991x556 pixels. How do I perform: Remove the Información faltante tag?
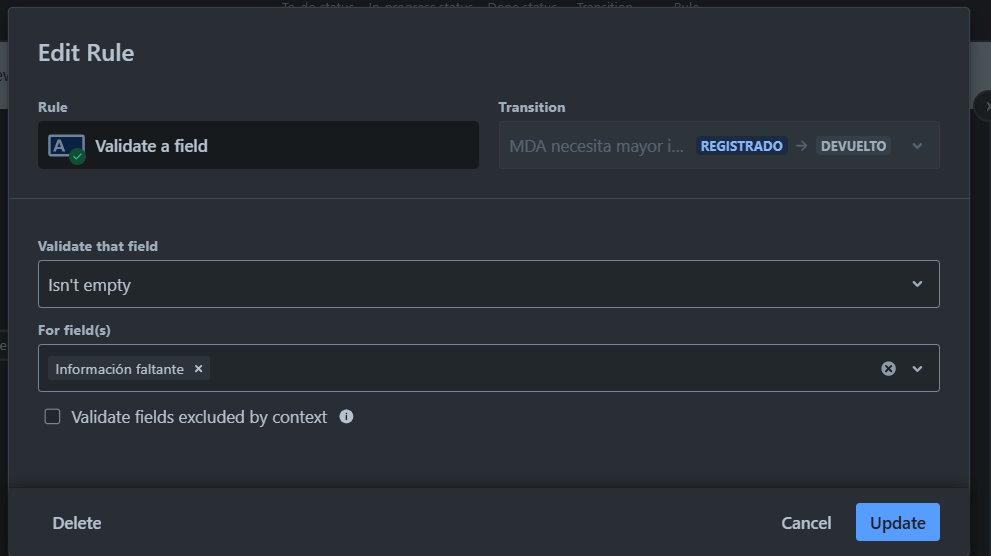point(198,369)
